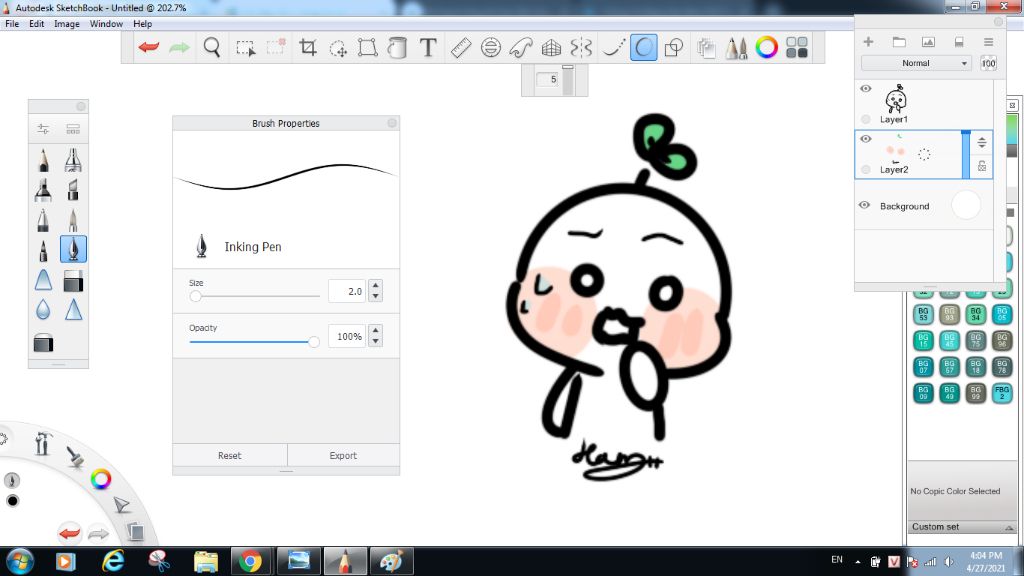Click the red Undo arrow in top toolbar
This screenshot has width=1024, height=576.
pos(149,47)
